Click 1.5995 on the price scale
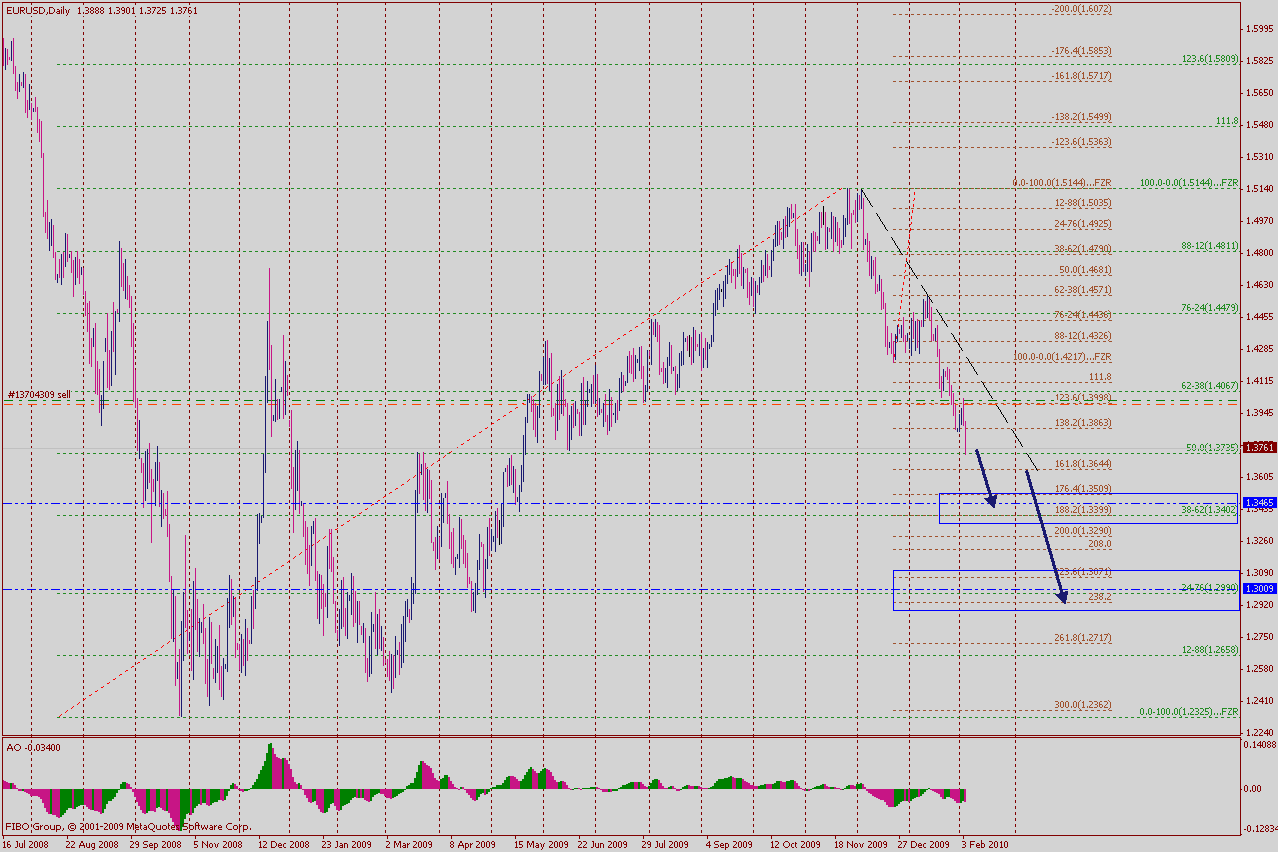Viewport: 1278px width, 852px height. (x=1258, y=29)
